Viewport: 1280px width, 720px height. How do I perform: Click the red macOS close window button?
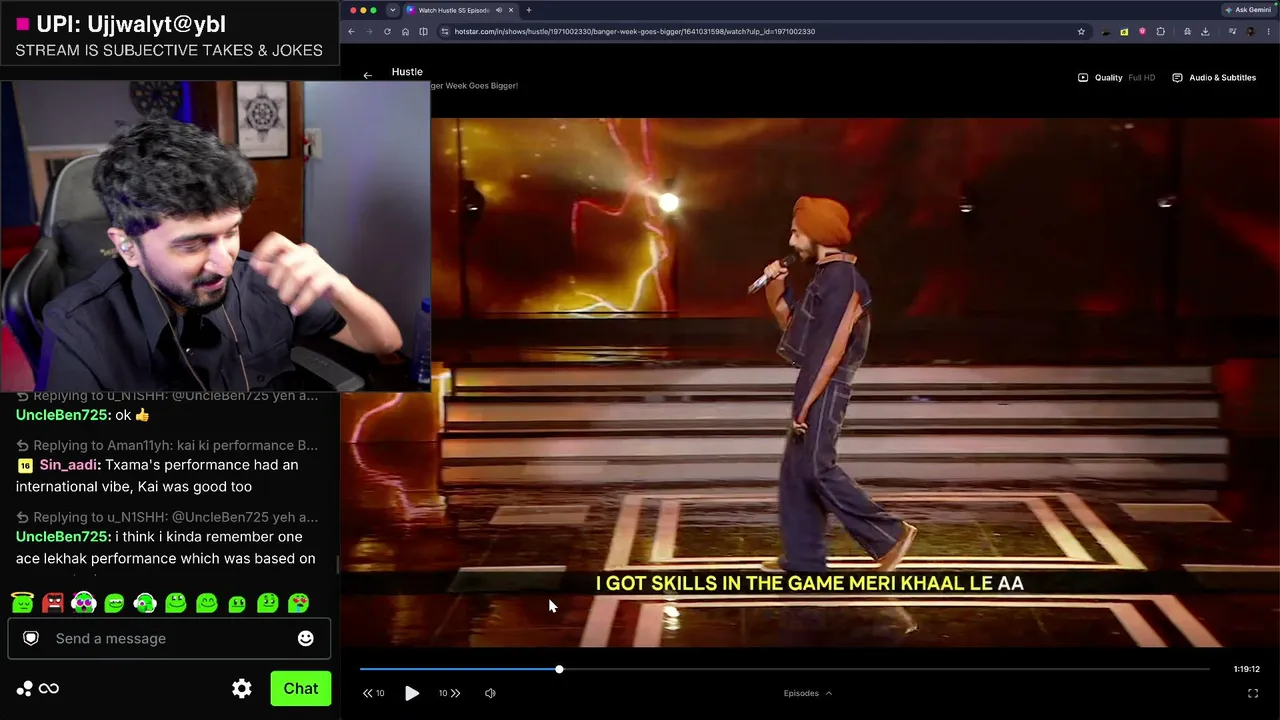pos(352,10)
